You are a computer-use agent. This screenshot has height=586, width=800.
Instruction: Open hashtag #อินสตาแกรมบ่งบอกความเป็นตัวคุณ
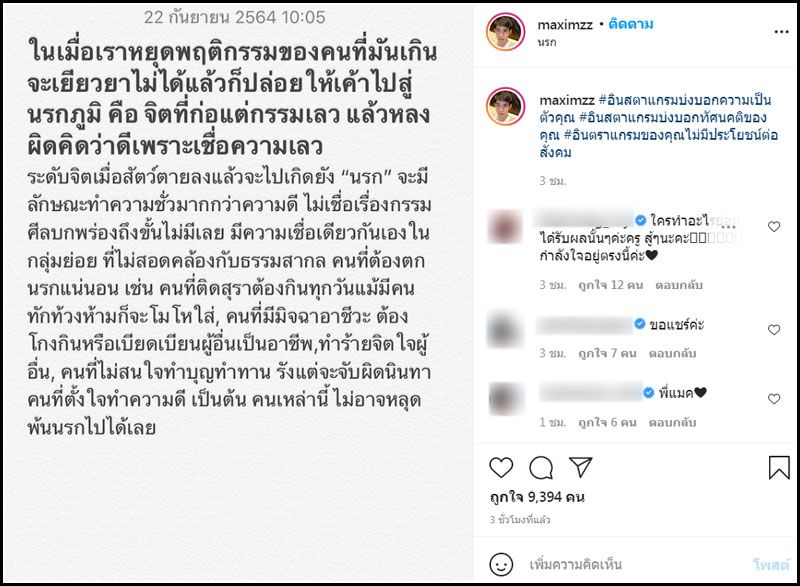point(655,108)
